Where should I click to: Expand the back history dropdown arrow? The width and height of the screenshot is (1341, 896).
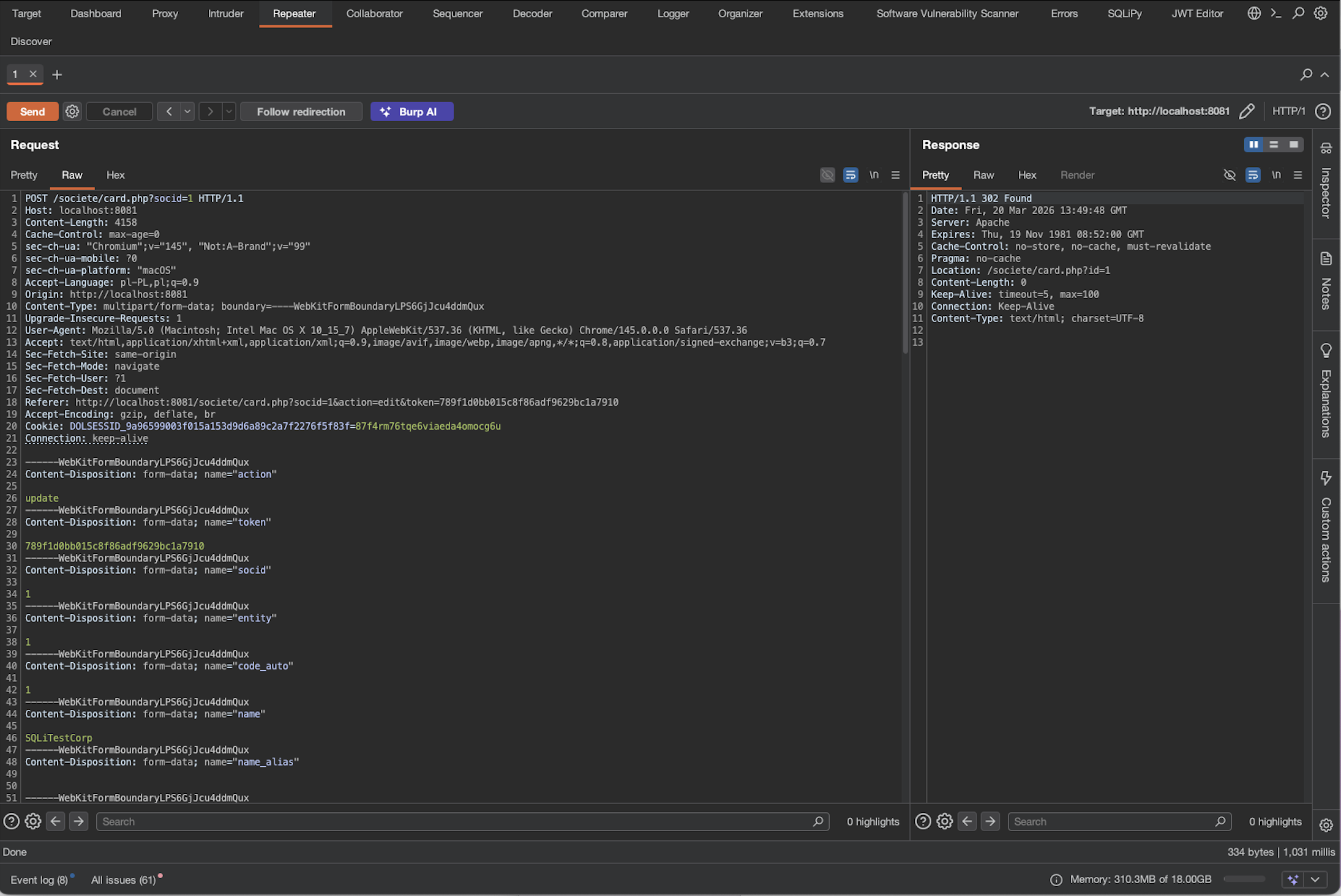(187, 111)
